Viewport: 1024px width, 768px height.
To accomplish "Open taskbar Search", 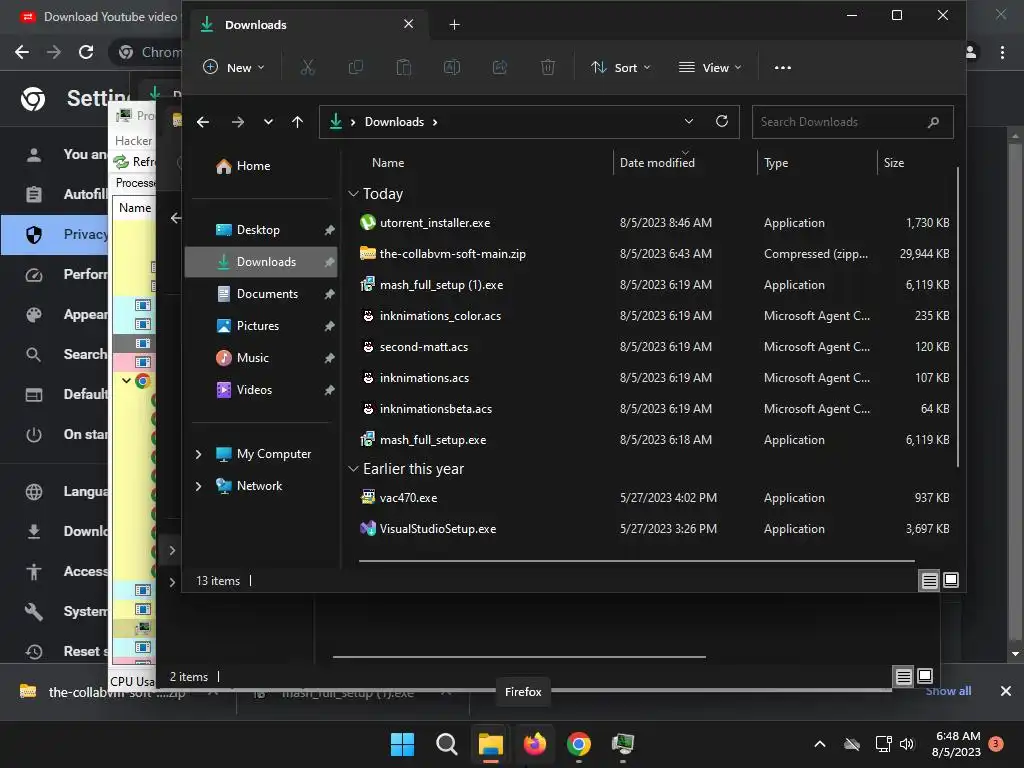I will (447, 744).
